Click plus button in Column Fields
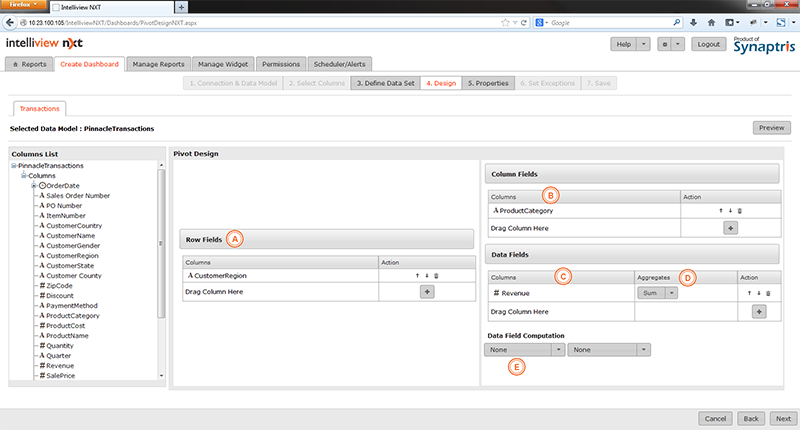The image size is (800, 430). [x=730, y=227]
